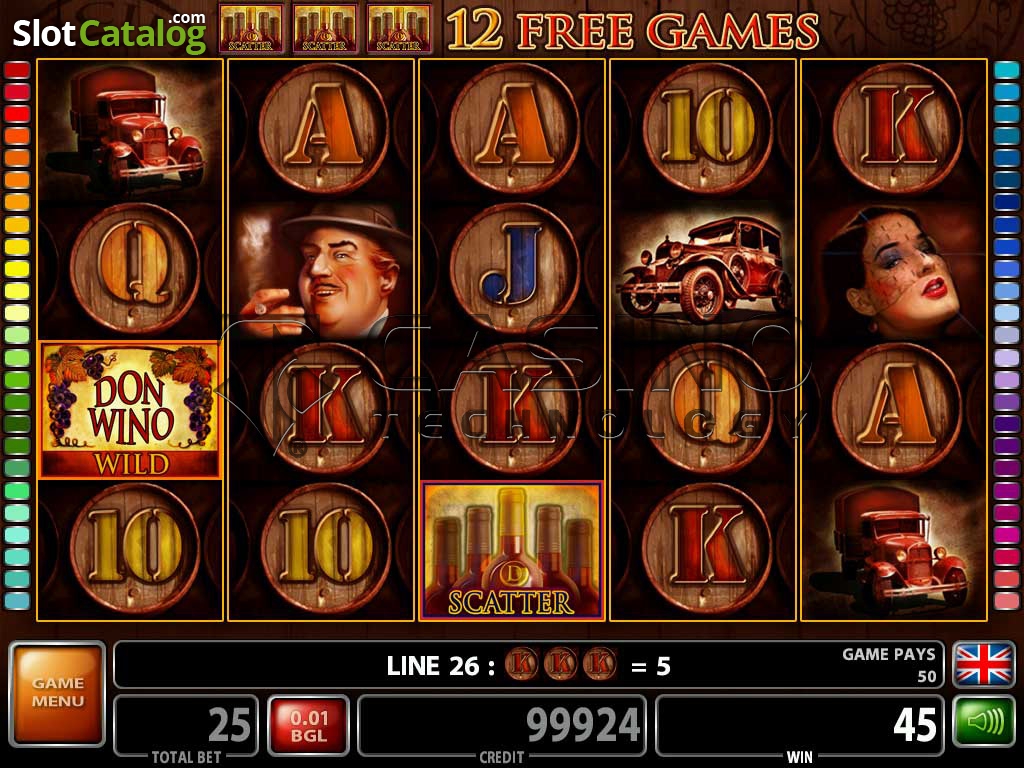Open the SlotCatalog.com logo link
The height and width of the screenshot is (768, 1024).
pyautogui.click(x=110, y=32)
